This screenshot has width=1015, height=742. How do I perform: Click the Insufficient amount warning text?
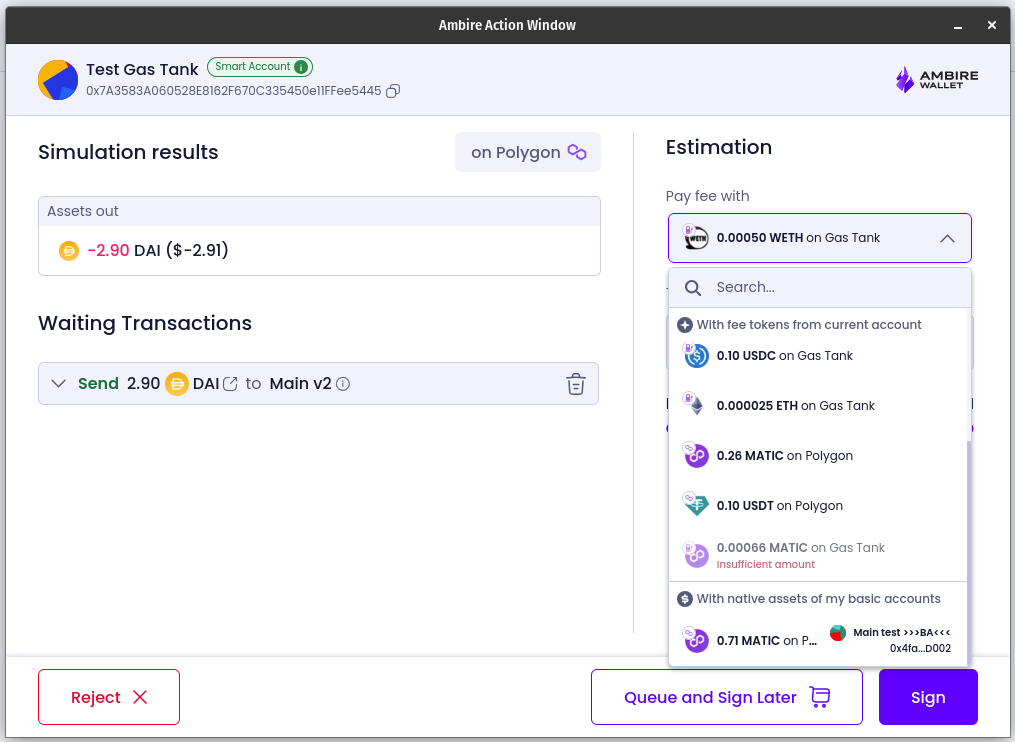click(765, 565)
